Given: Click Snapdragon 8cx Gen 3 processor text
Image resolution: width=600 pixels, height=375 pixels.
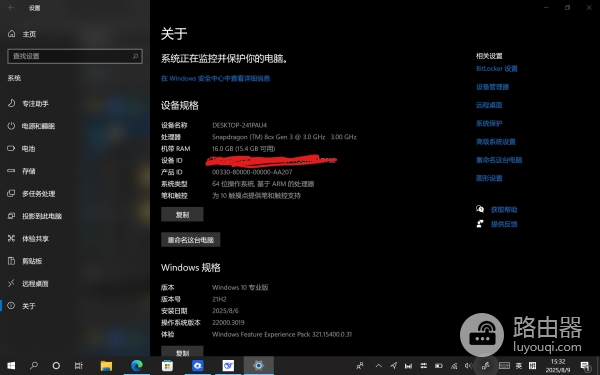Looking at the screenshot, I should click(x=284, y=137).
